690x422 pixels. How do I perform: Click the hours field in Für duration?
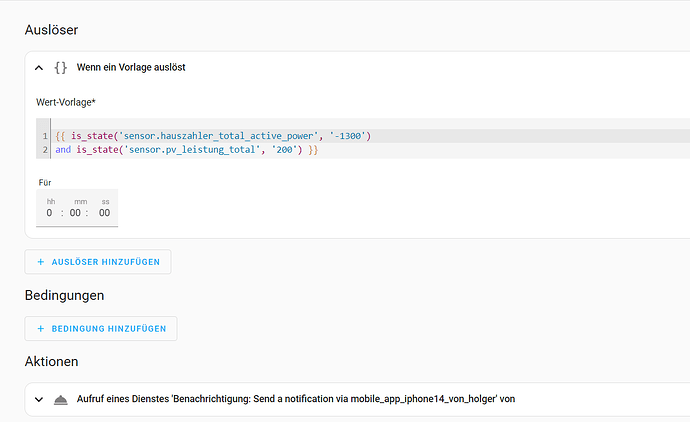(x=49, y=213)
